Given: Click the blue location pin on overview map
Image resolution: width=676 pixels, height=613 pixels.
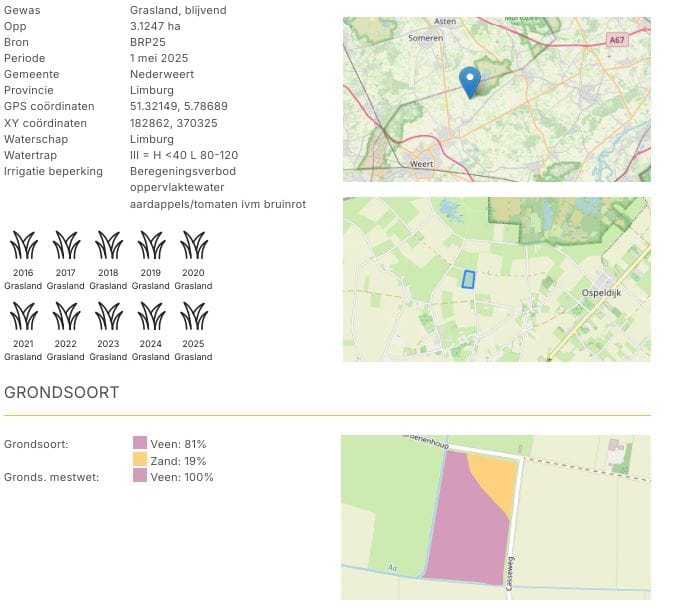Looking at the screenshot, I should tap(469, 81).
